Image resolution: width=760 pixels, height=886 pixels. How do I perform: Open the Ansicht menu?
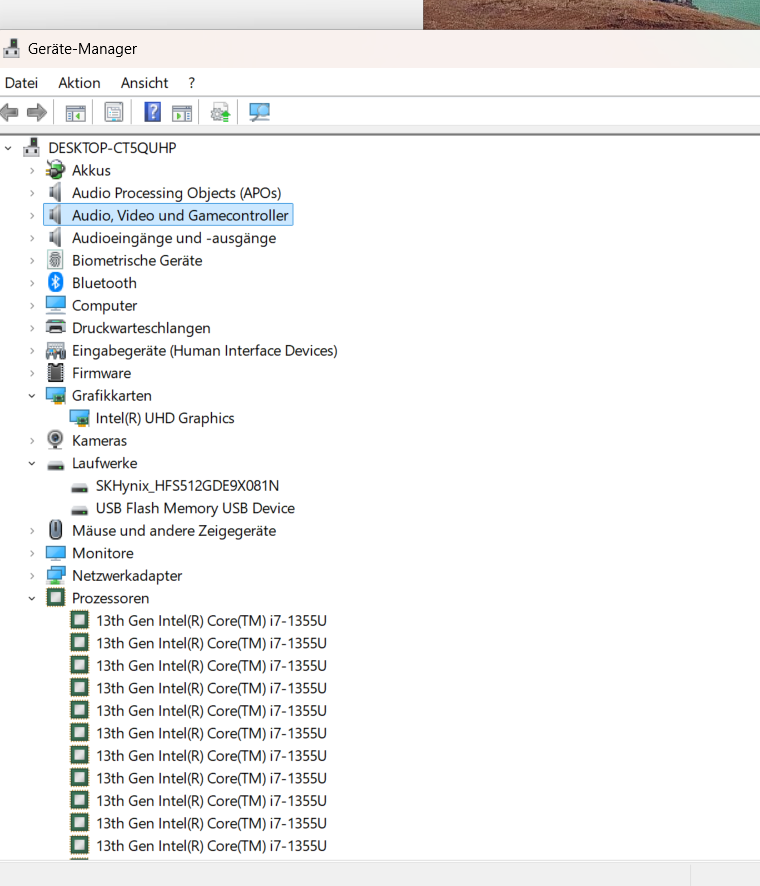pos(144,83)
